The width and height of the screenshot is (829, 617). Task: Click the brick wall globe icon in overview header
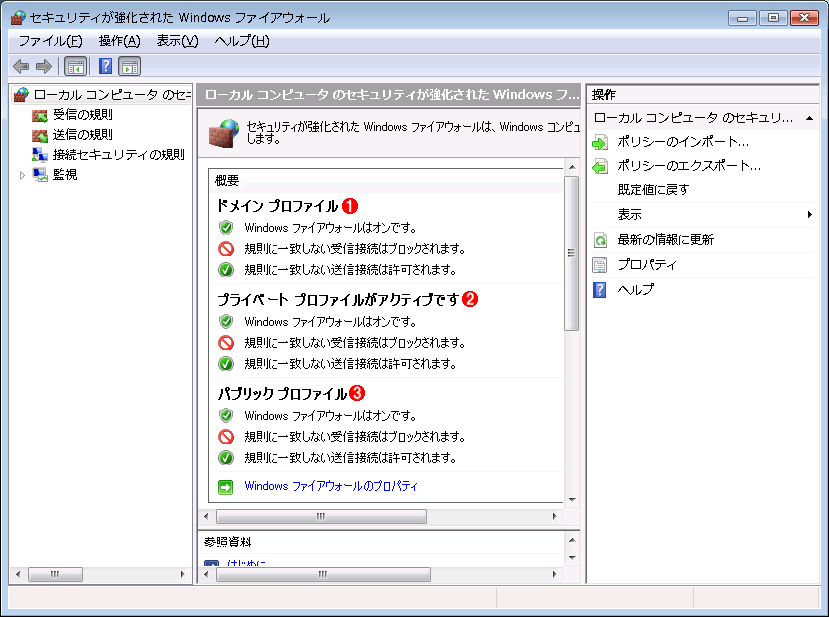point(224,133)
